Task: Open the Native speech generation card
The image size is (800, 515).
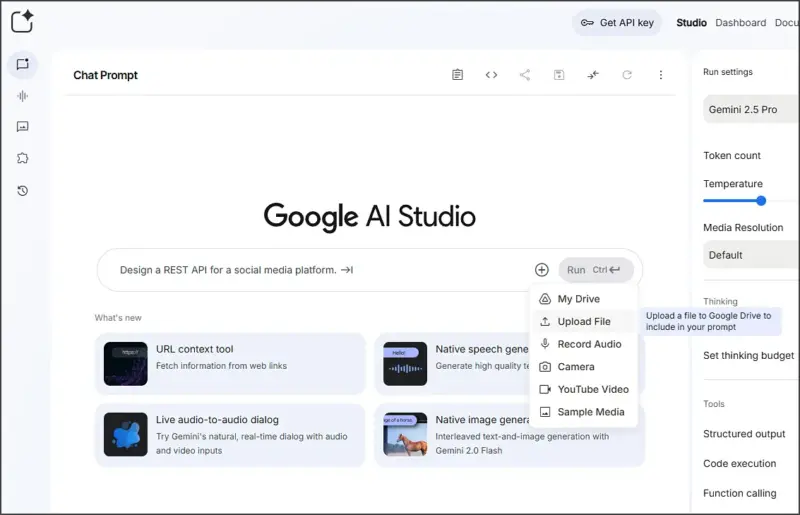Action: tap(453, 364)
